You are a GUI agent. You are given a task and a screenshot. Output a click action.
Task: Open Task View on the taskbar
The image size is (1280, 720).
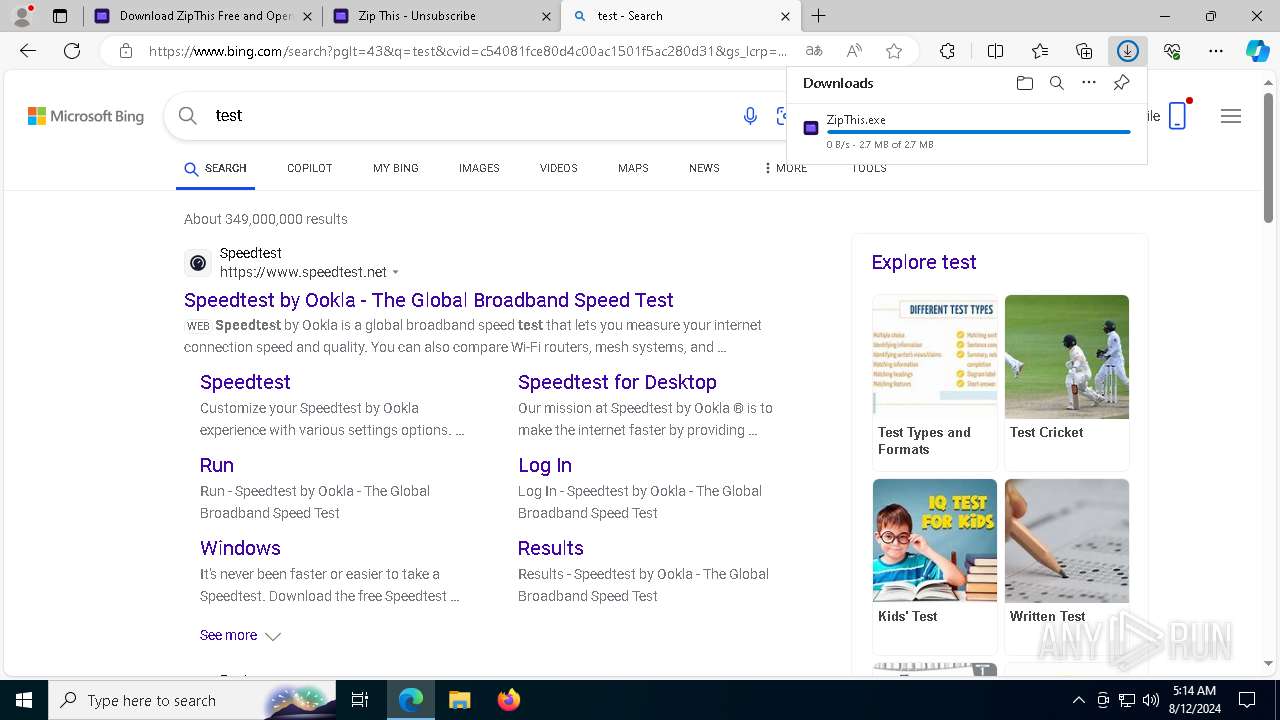click(x=360, y=700)
